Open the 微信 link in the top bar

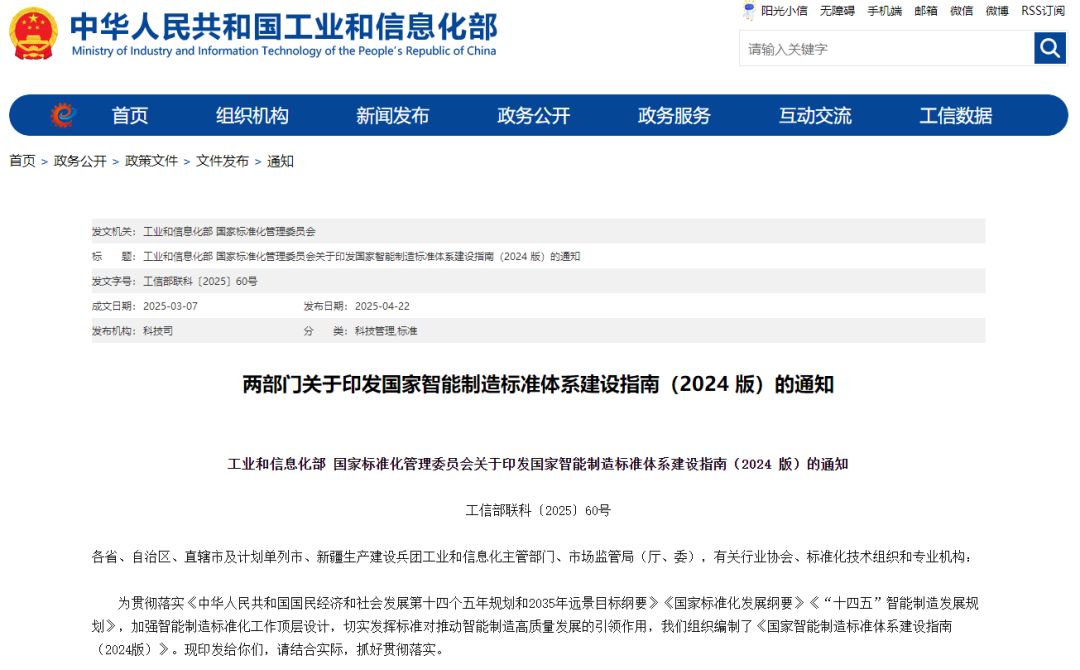pyautogui.click(x=962, y=10)
